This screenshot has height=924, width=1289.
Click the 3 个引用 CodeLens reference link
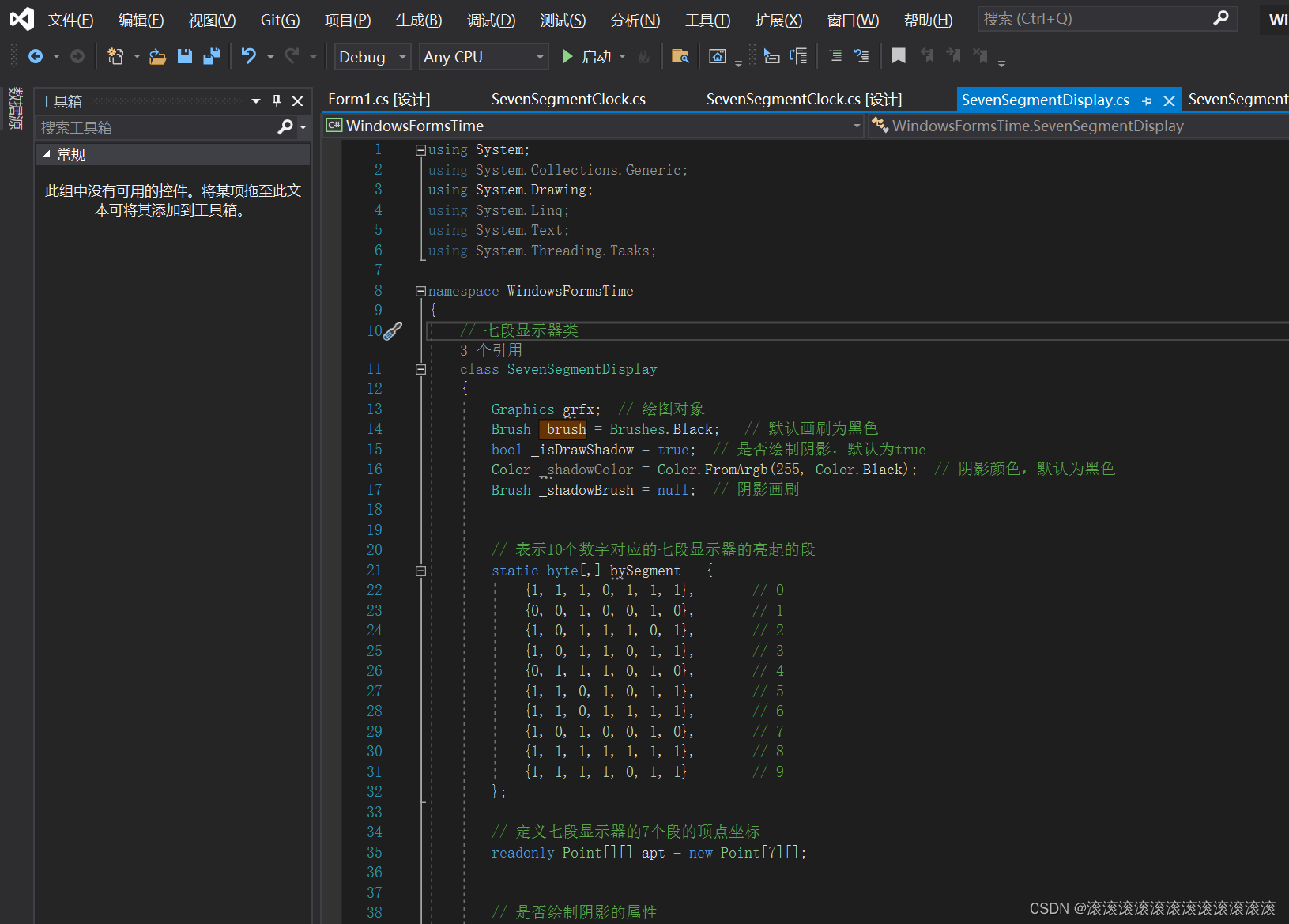point(491,350)
